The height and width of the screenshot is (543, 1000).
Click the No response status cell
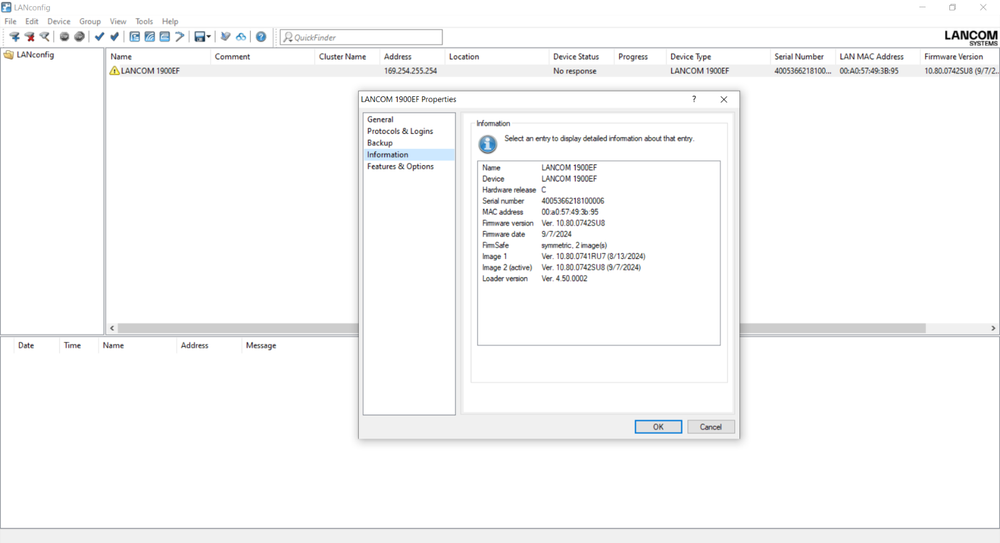[x=575, y=71]
